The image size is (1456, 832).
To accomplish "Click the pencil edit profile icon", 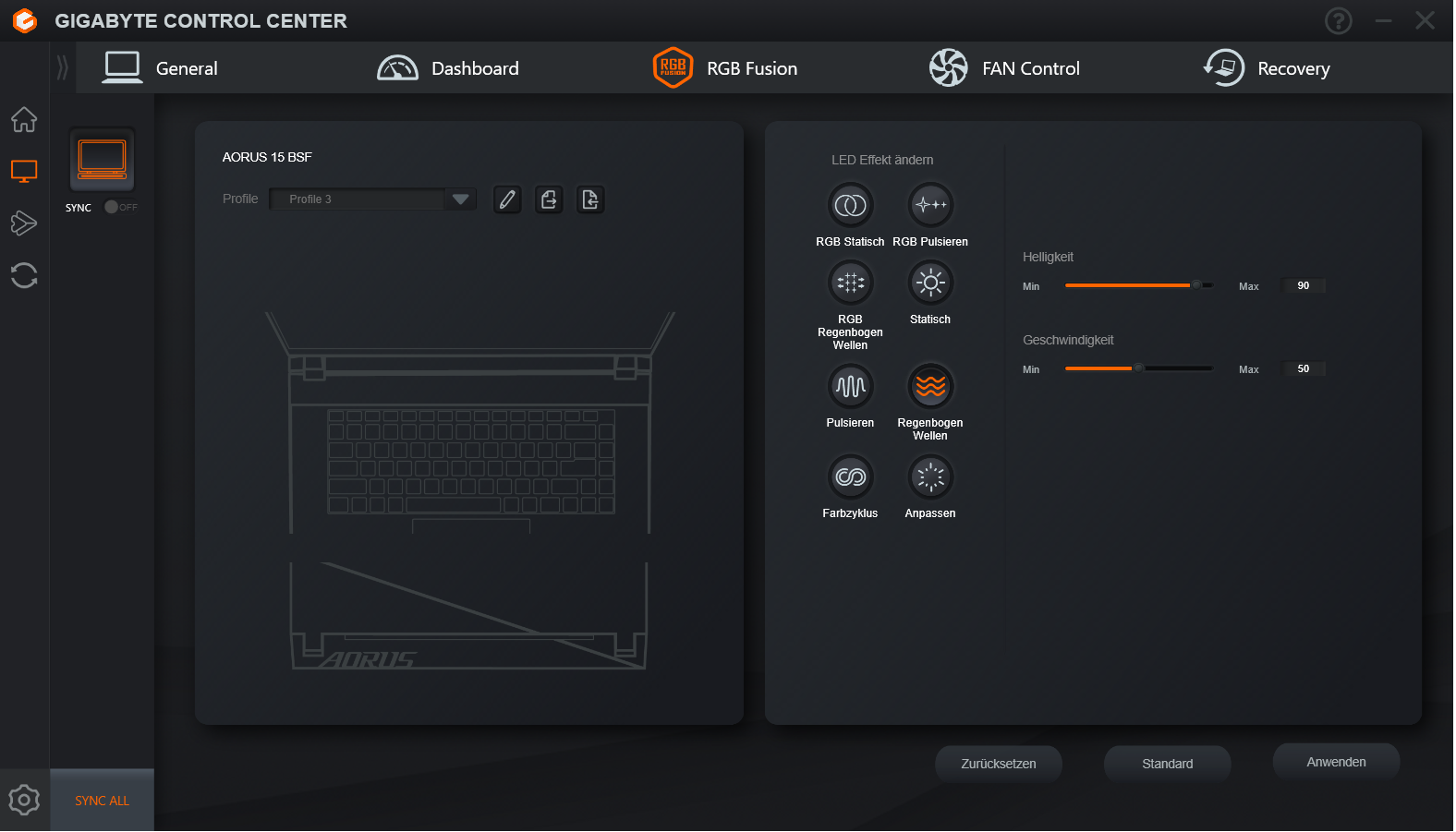I will pyautogui.click(x=507, y=199).
